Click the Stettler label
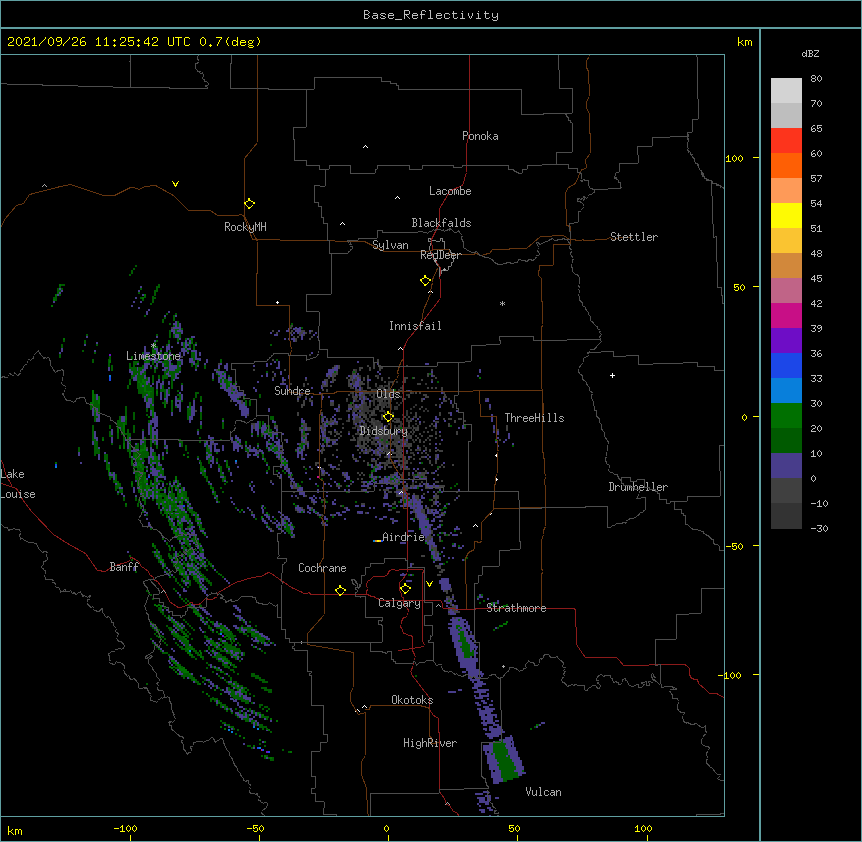Screen dimensions: 862x842 [x=634, y=237]
